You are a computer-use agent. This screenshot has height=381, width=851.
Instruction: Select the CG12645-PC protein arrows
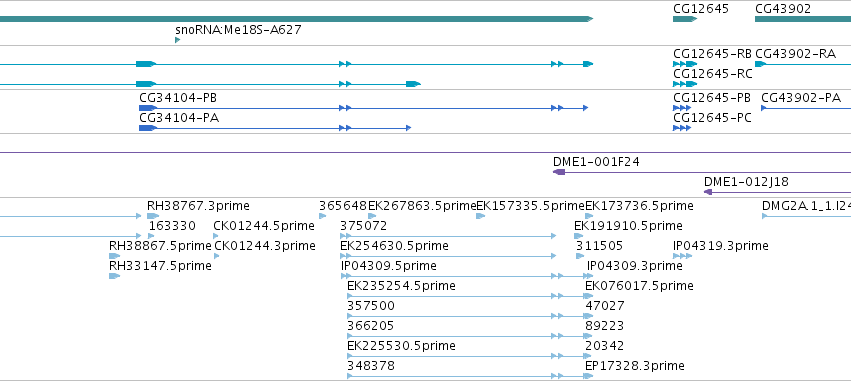682,128
